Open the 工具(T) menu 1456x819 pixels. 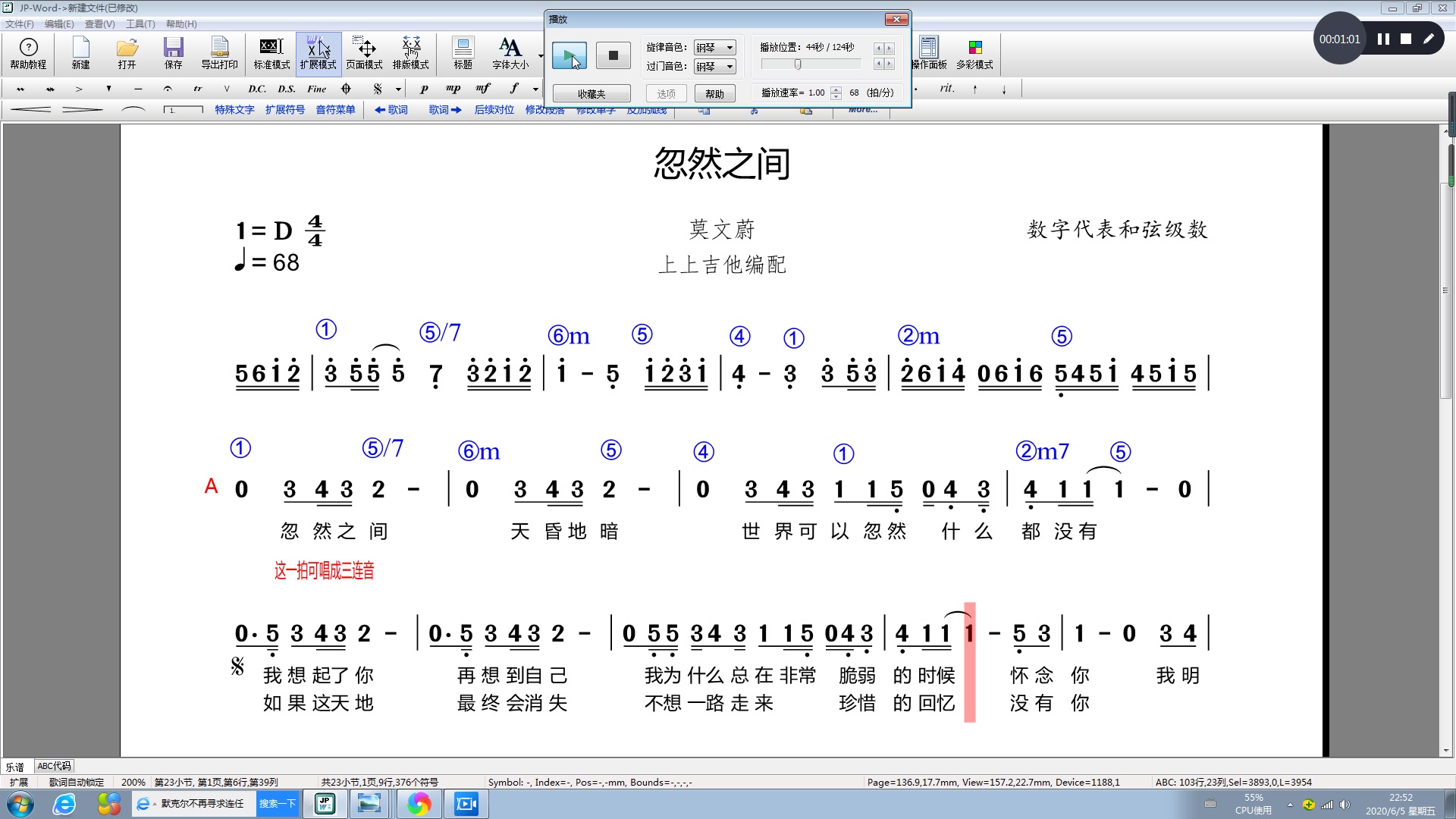(140, 24)
